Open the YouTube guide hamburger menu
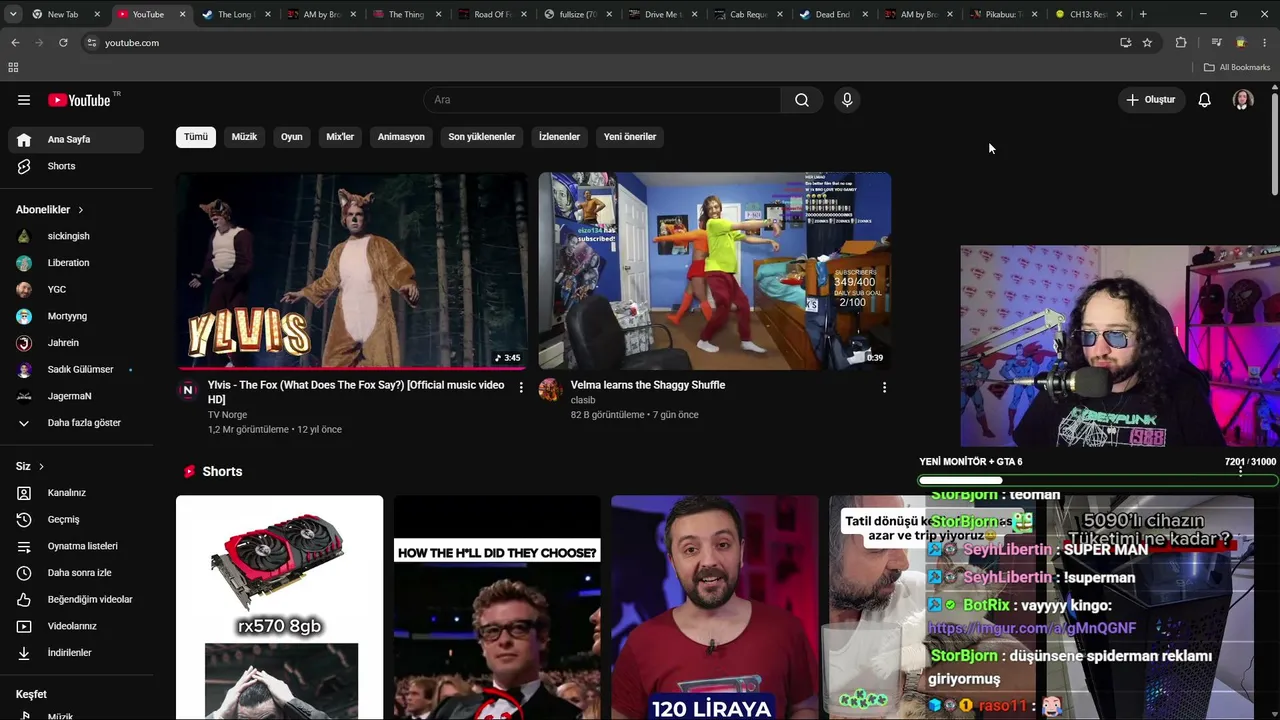 click(x=24, y=100)
